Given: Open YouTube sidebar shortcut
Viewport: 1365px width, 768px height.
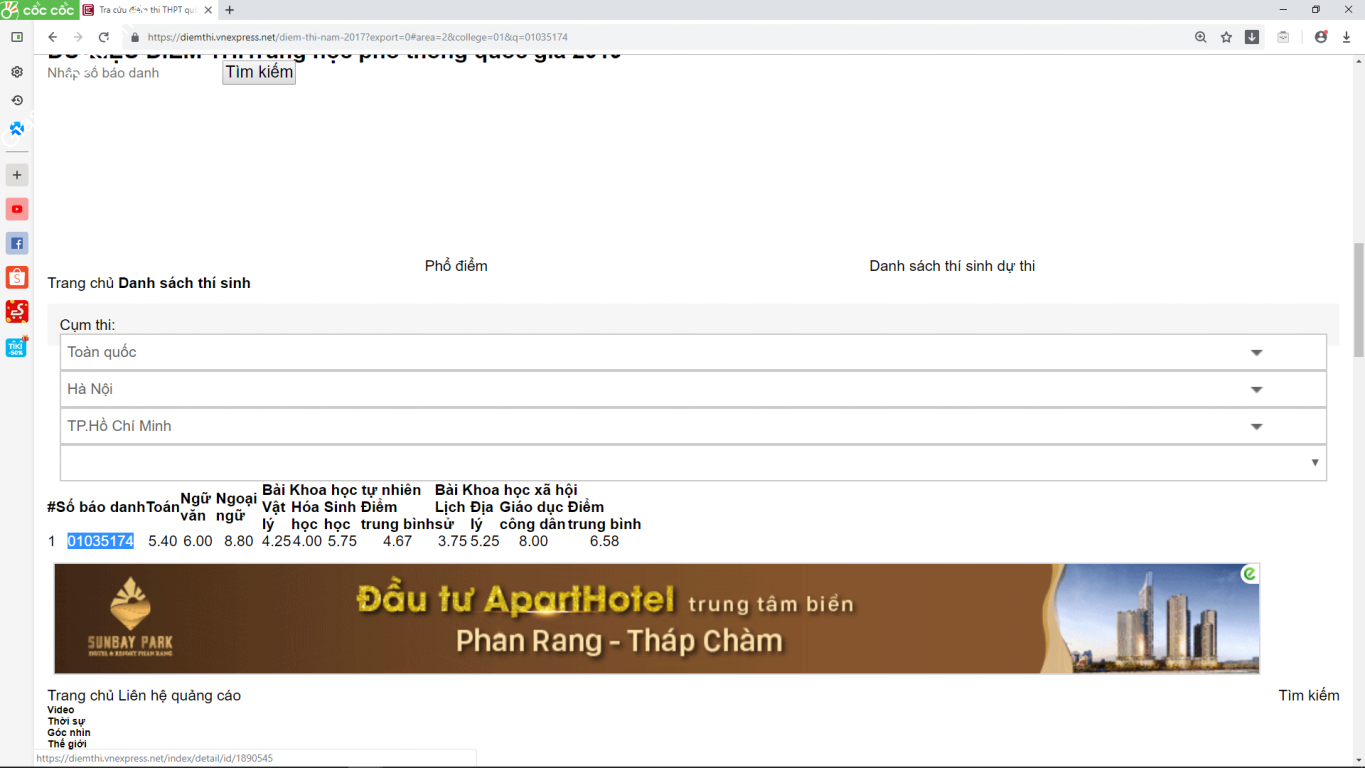Looking at the screenshot, I should 17,209.
